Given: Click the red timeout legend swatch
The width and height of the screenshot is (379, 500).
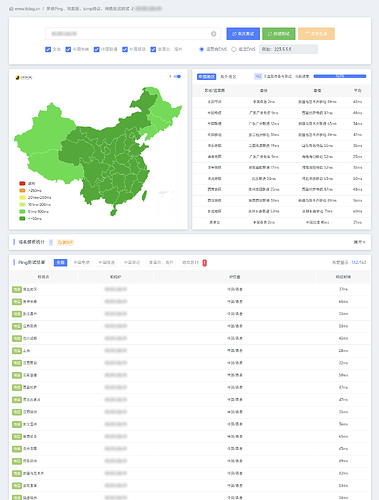Looking at the screenshot, I should point(22,183).
